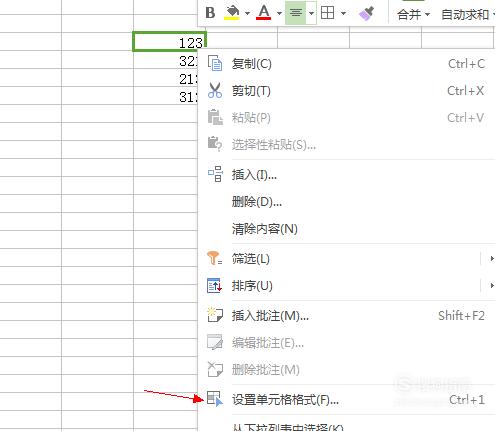Click the scissors icon beside 剪切
The image size is (495, 431).
(215, 90)
